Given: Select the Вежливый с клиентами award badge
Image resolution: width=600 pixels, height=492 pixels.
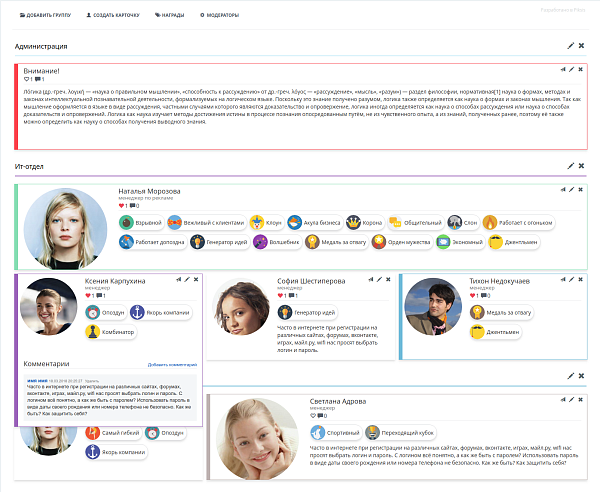Looking at the screenshot, I should pyautogui.click(x=206, y=223).
